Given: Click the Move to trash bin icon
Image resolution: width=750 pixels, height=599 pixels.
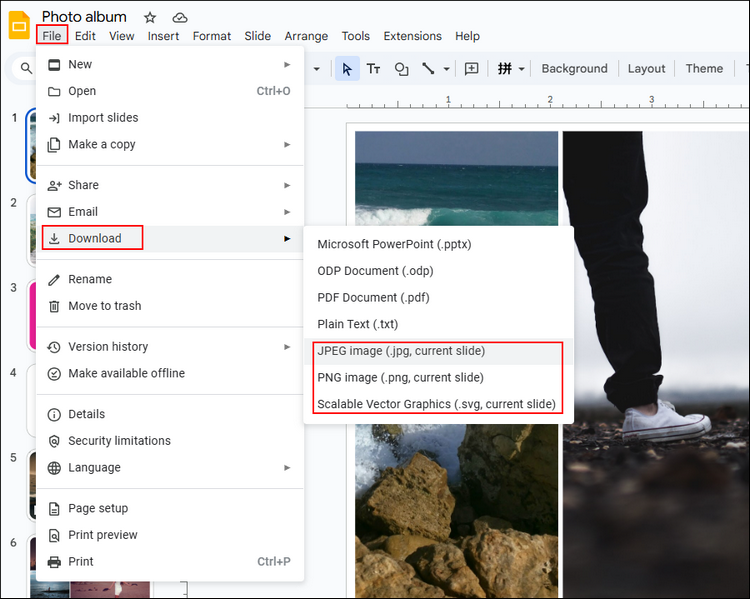Looking at the screenshot, I should point(54,306).
